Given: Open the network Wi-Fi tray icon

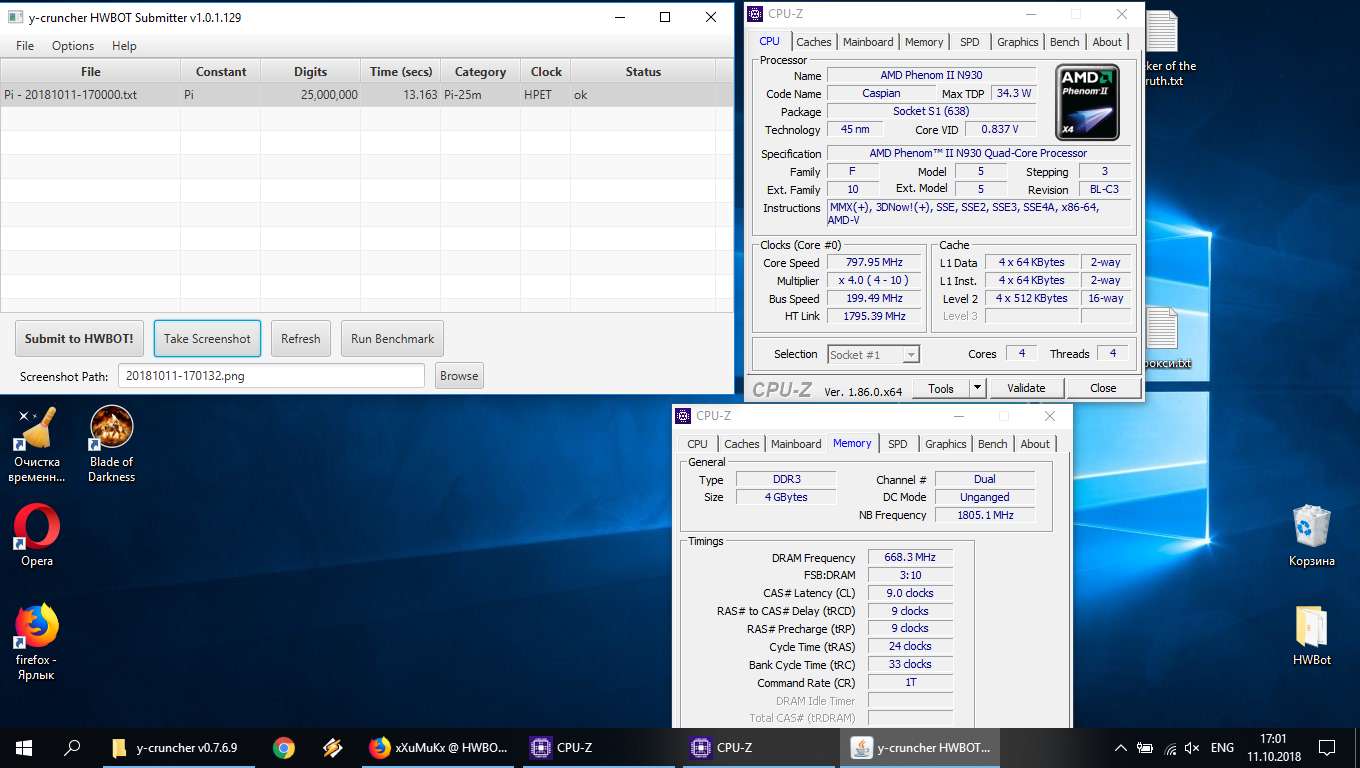Looking at the screenshot, I should 1170,747.
